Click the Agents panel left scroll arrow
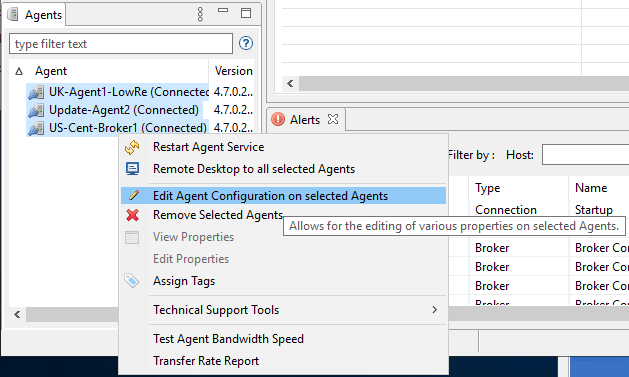Image resolution: width=629 pixels, height=377 pixels. pyautogui.click(x=17, y=314)
